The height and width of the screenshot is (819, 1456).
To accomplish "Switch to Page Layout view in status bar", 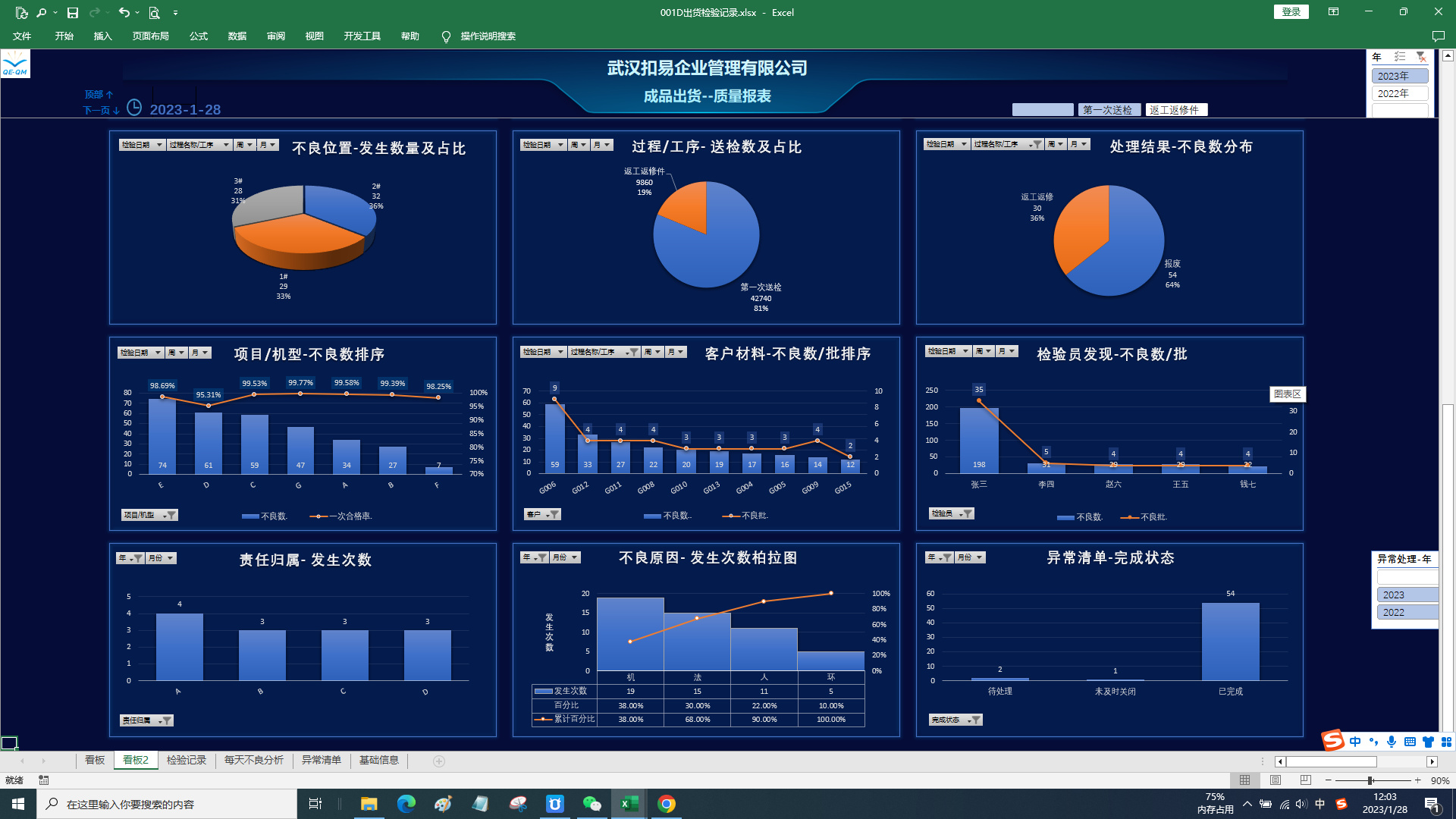I will pyautogui.click(x=1276, y=780).
